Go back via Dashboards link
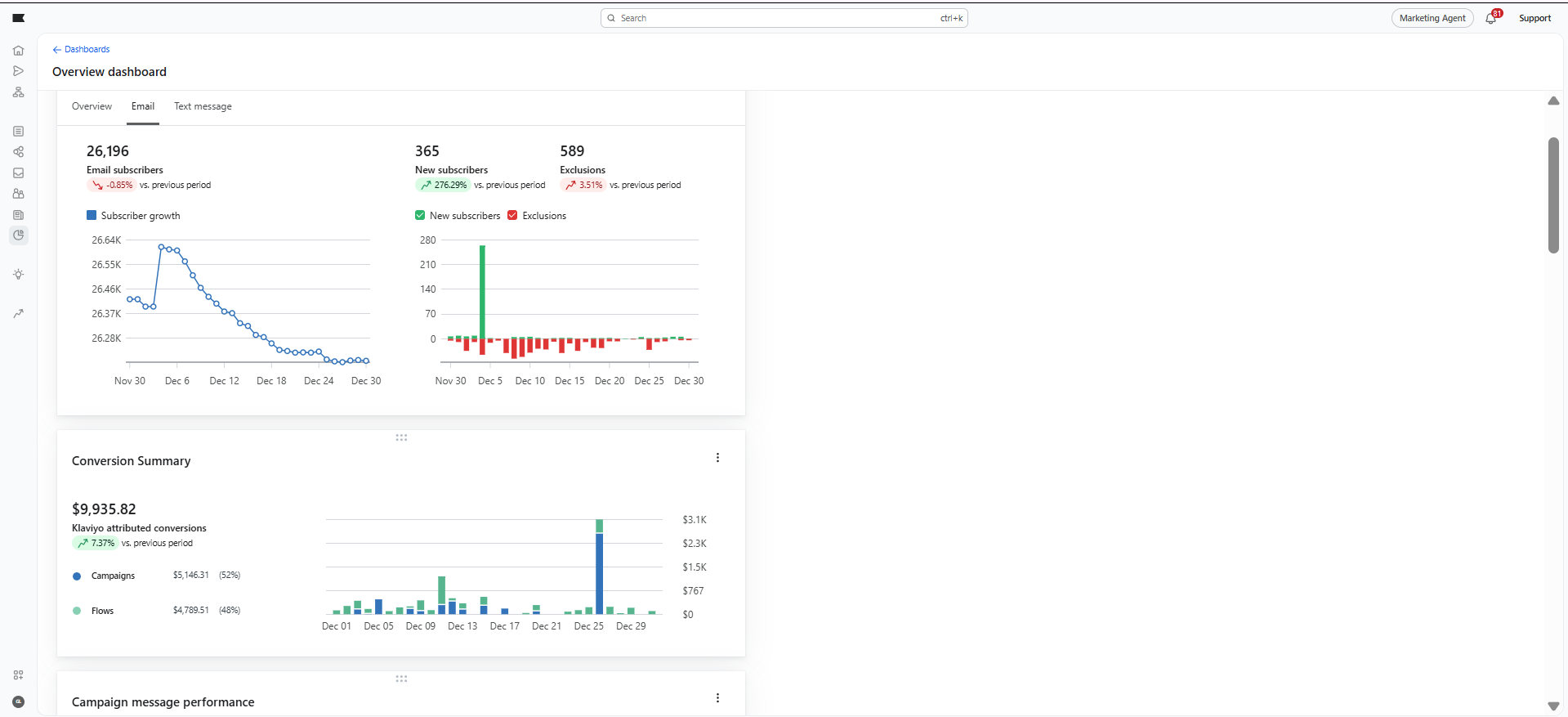 point(82,50)
